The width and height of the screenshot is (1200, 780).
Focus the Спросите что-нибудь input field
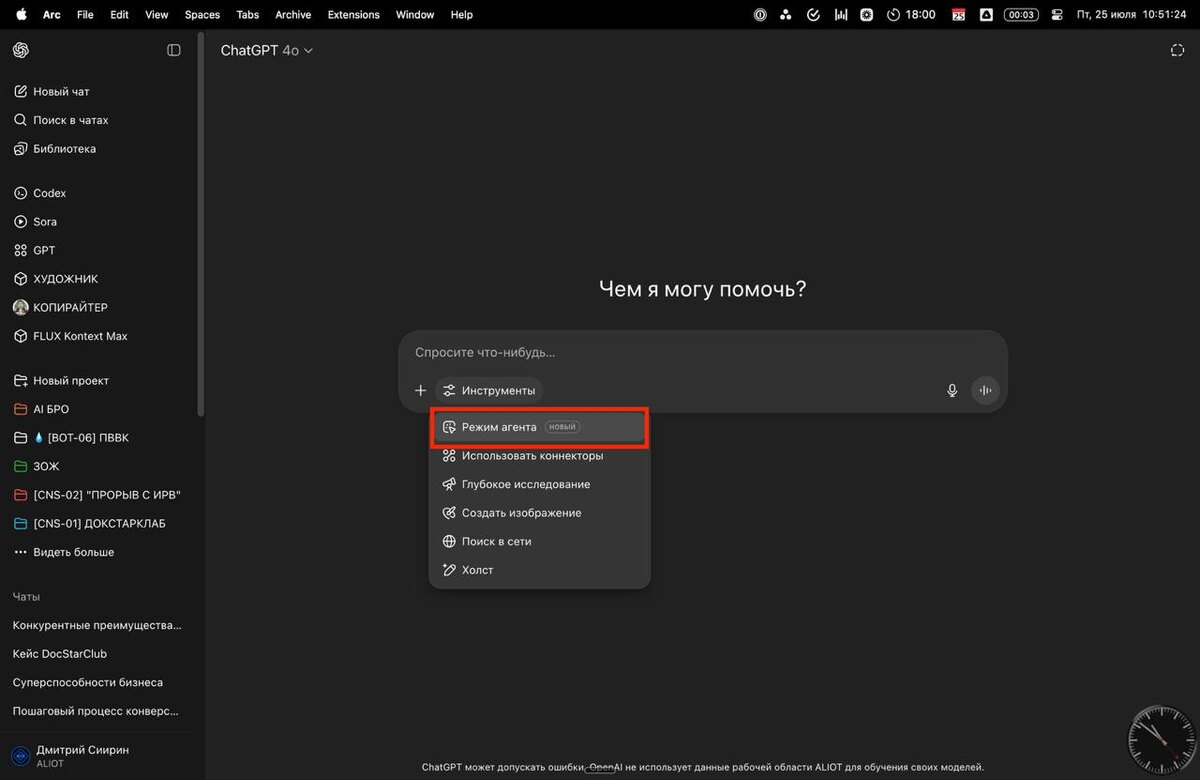(x=702, y=353)
